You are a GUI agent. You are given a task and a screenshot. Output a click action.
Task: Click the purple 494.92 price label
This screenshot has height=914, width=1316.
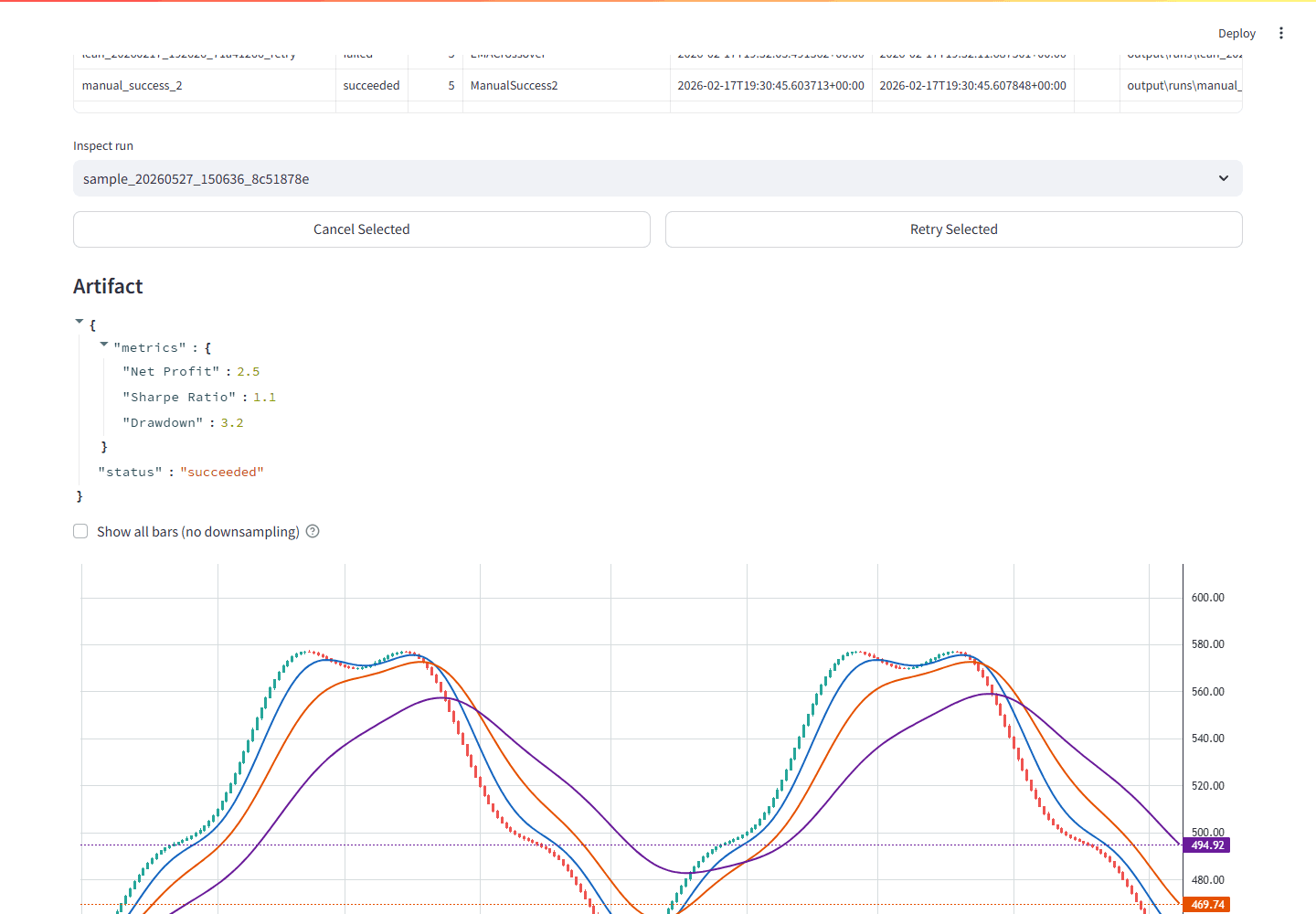click(1207, 845)
